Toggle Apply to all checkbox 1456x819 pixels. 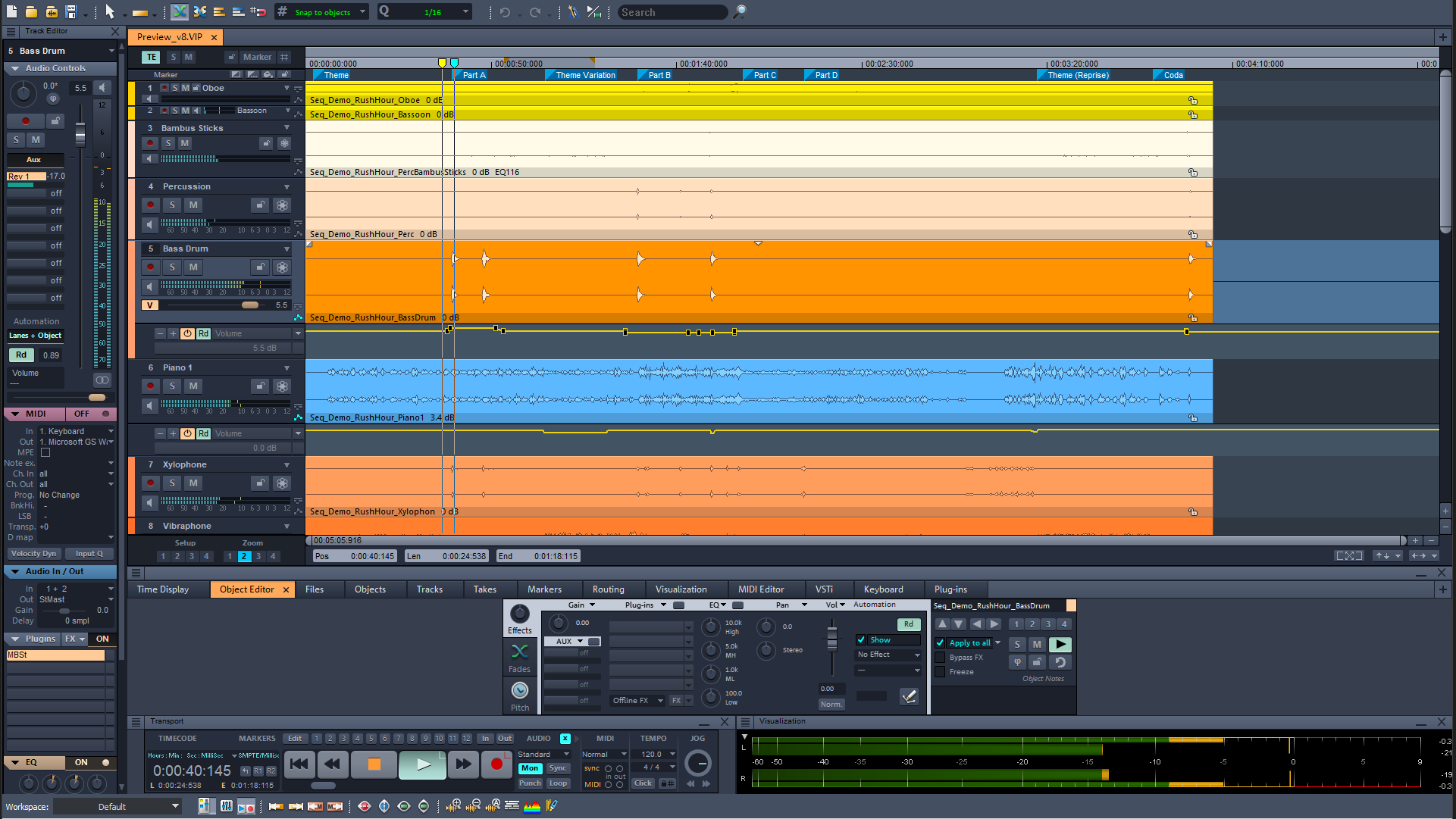click(x=940, y=643)
